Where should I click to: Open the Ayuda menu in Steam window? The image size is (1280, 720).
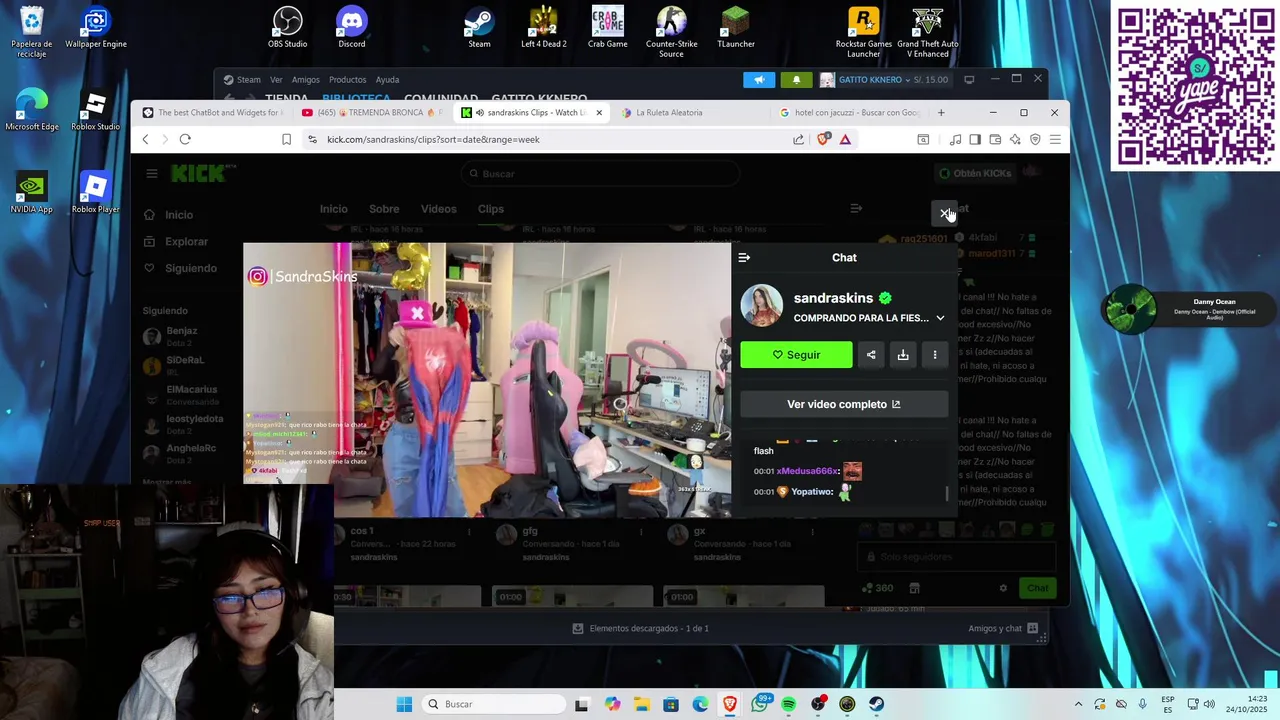387,80
